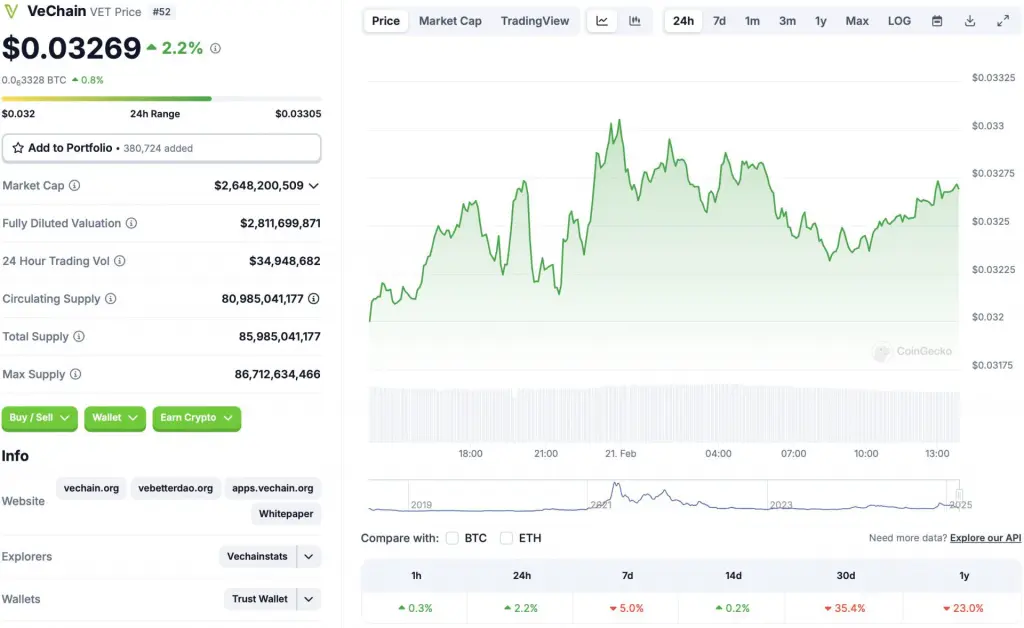Enable ETH comparison checkbox

[x=506, y=538]
